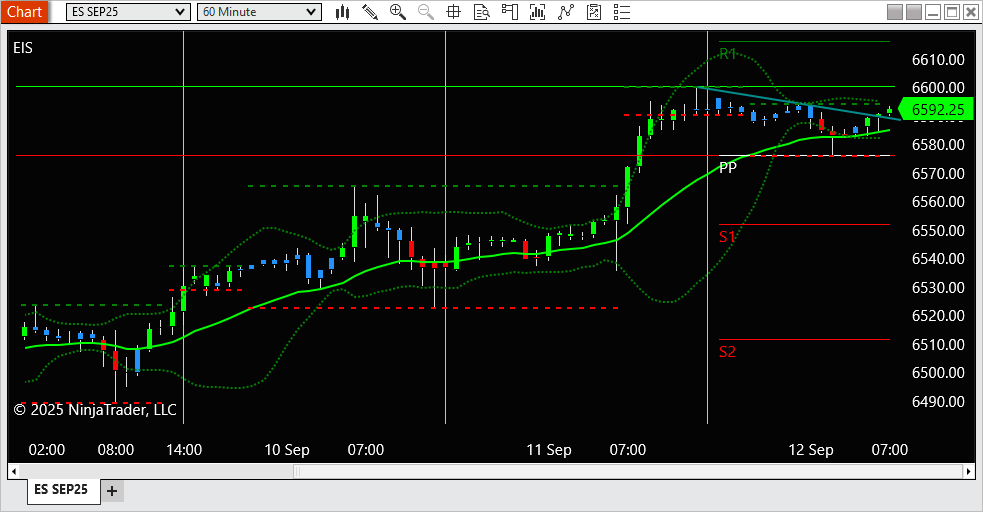Click the 6610.00 price axis label

(938, 60)
